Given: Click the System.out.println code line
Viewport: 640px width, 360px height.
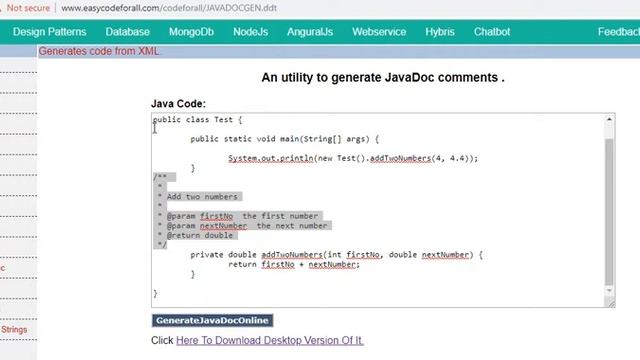Looking at the screenshot, I should [x=353, y=158].
